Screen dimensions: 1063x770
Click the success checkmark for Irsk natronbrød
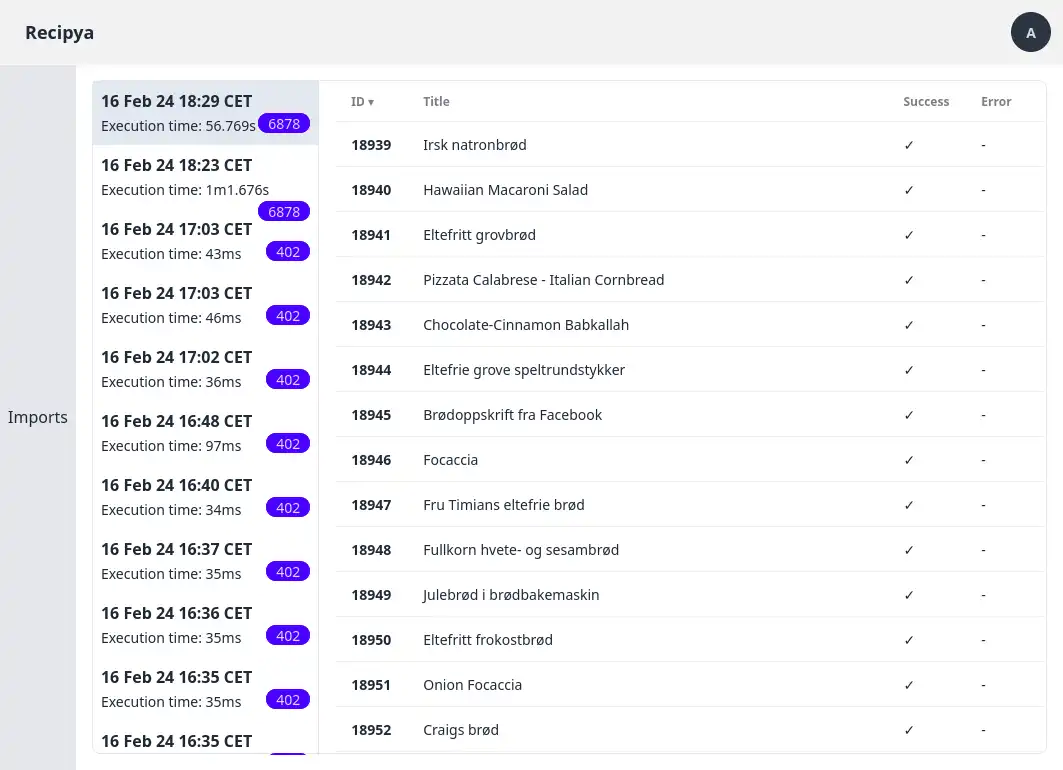click(x=909, y=145)
